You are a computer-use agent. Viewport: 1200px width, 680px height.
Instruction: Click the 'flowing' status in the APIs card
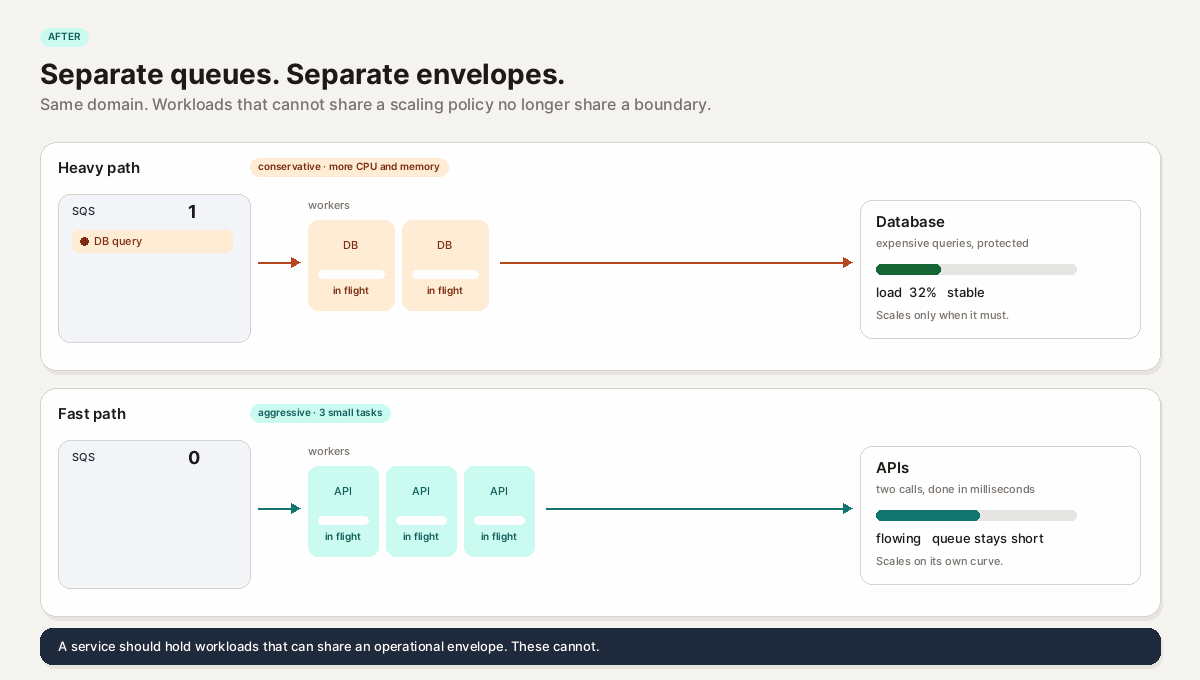[898, 538]
